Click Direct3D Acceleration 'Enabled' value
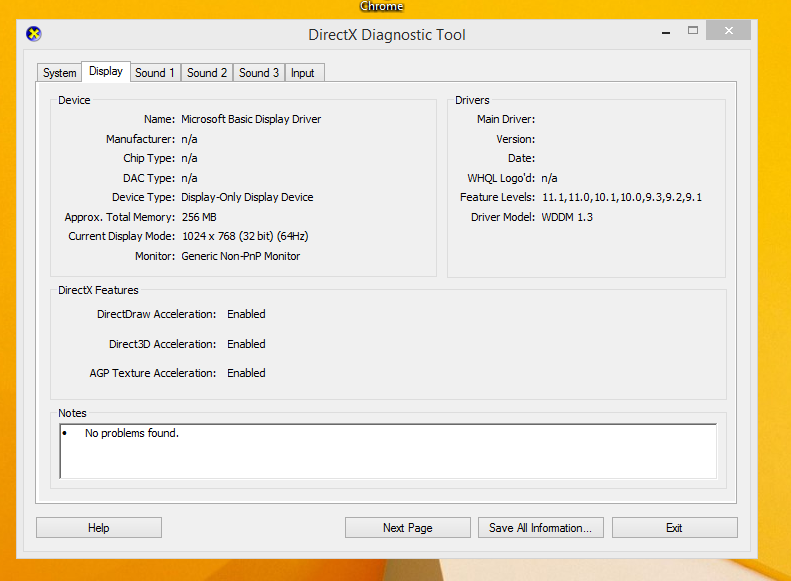 (246, 344)
